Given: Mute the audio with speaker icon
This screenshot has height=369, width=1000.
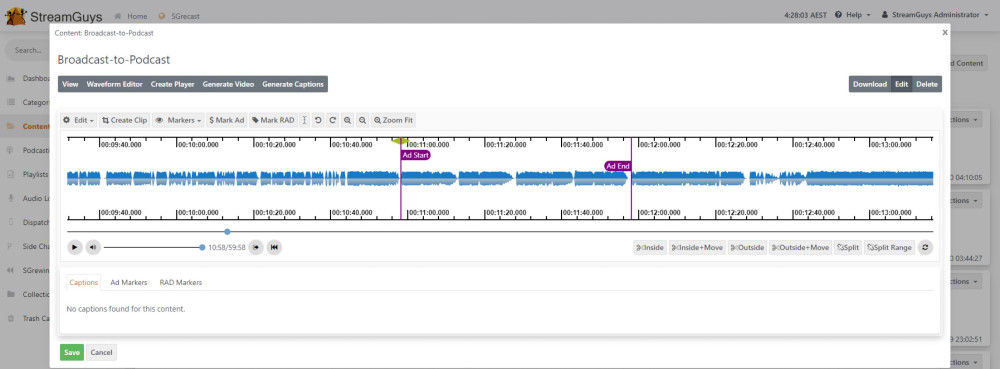Looking at the screenshot, I should click(93, 247).
